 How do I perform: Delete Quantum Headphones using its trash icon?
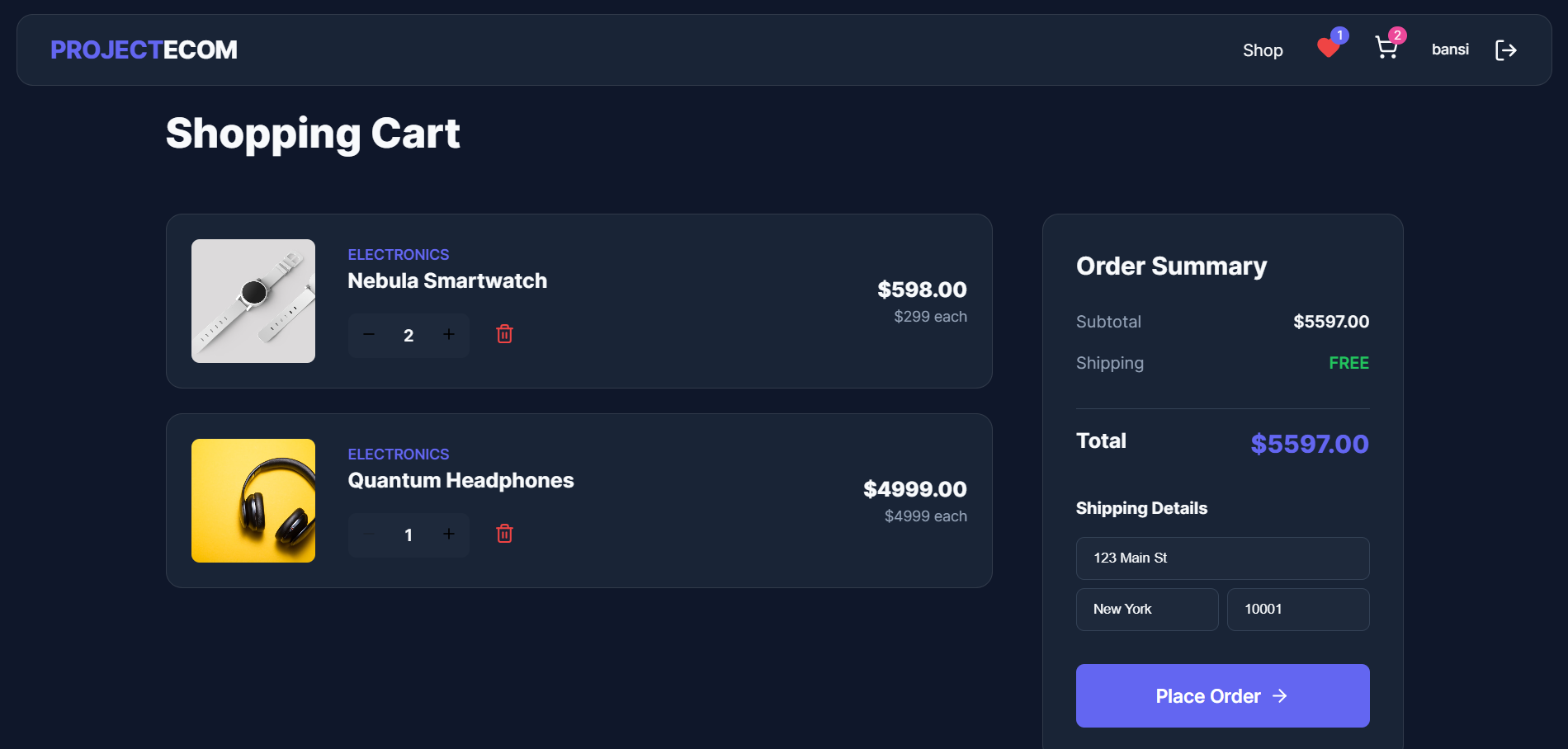[504, 534]
